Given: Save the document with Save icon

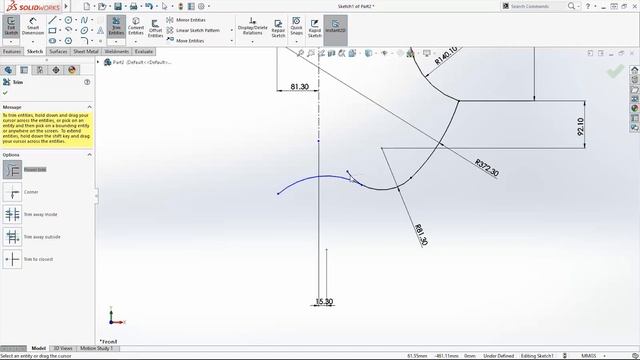Looking at the screenshot, I should coord(118,6).
